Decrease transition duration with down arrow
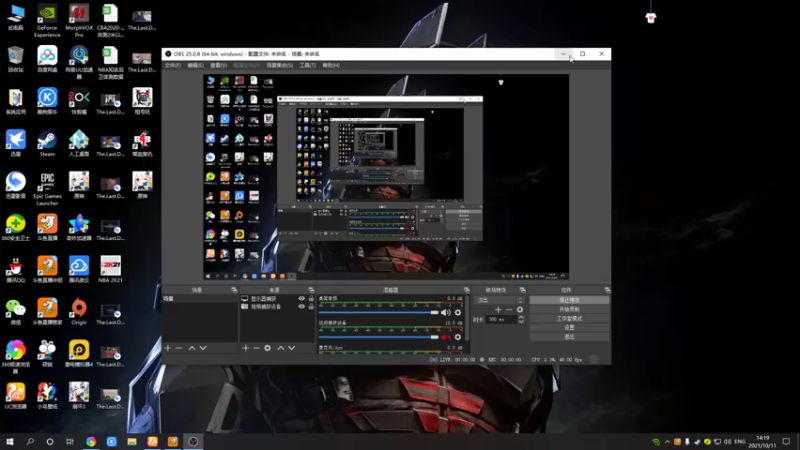The height and width of the screenshot is (450, 800). tap(521, 322)
